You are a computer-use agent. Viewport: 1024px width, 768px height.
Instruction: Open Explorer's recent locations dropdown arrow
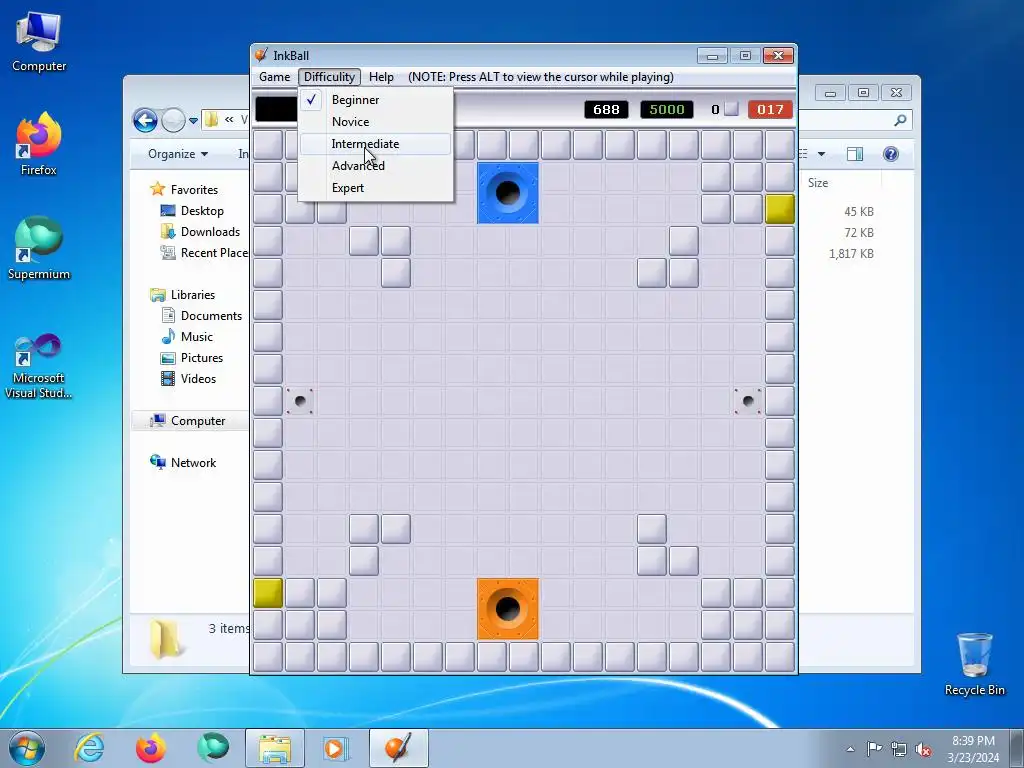click(193, 121)
